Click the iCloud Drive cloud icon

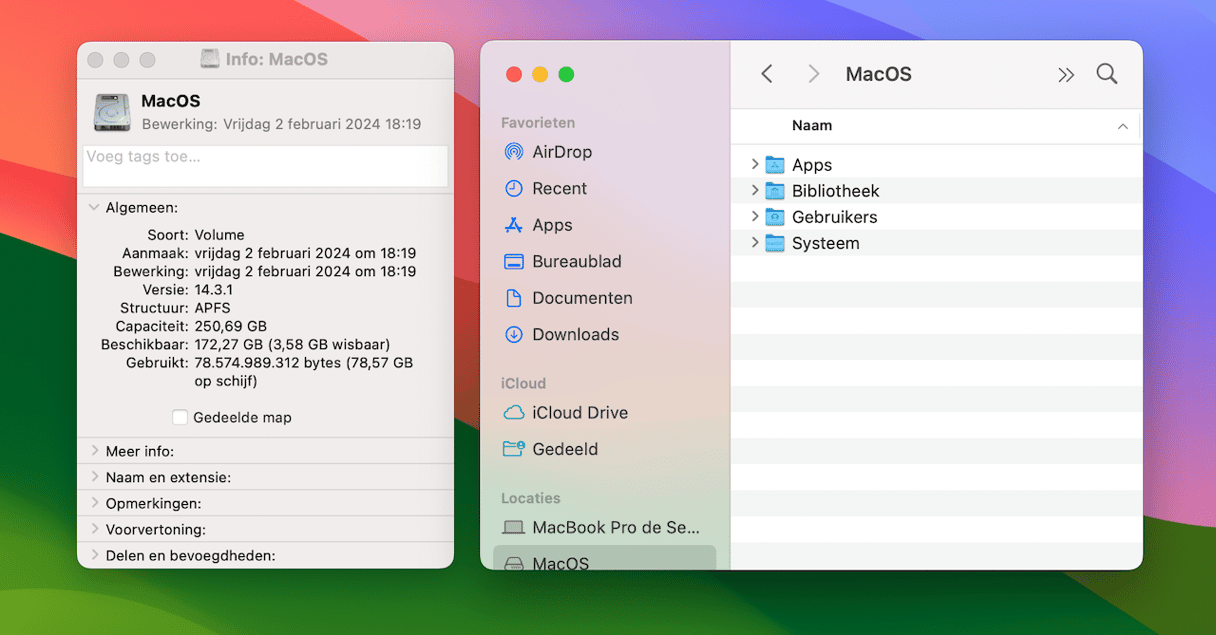pos(513,412)
